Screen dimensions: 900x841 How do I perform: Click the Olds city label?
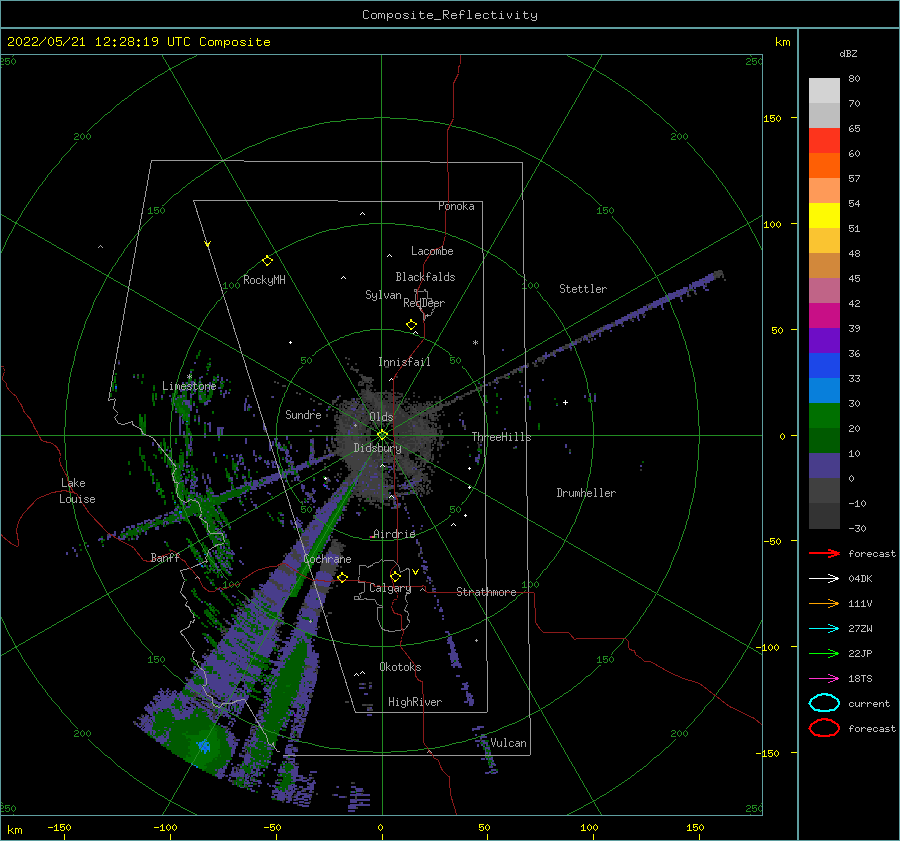pyautogui.click(x=381, y=417)
